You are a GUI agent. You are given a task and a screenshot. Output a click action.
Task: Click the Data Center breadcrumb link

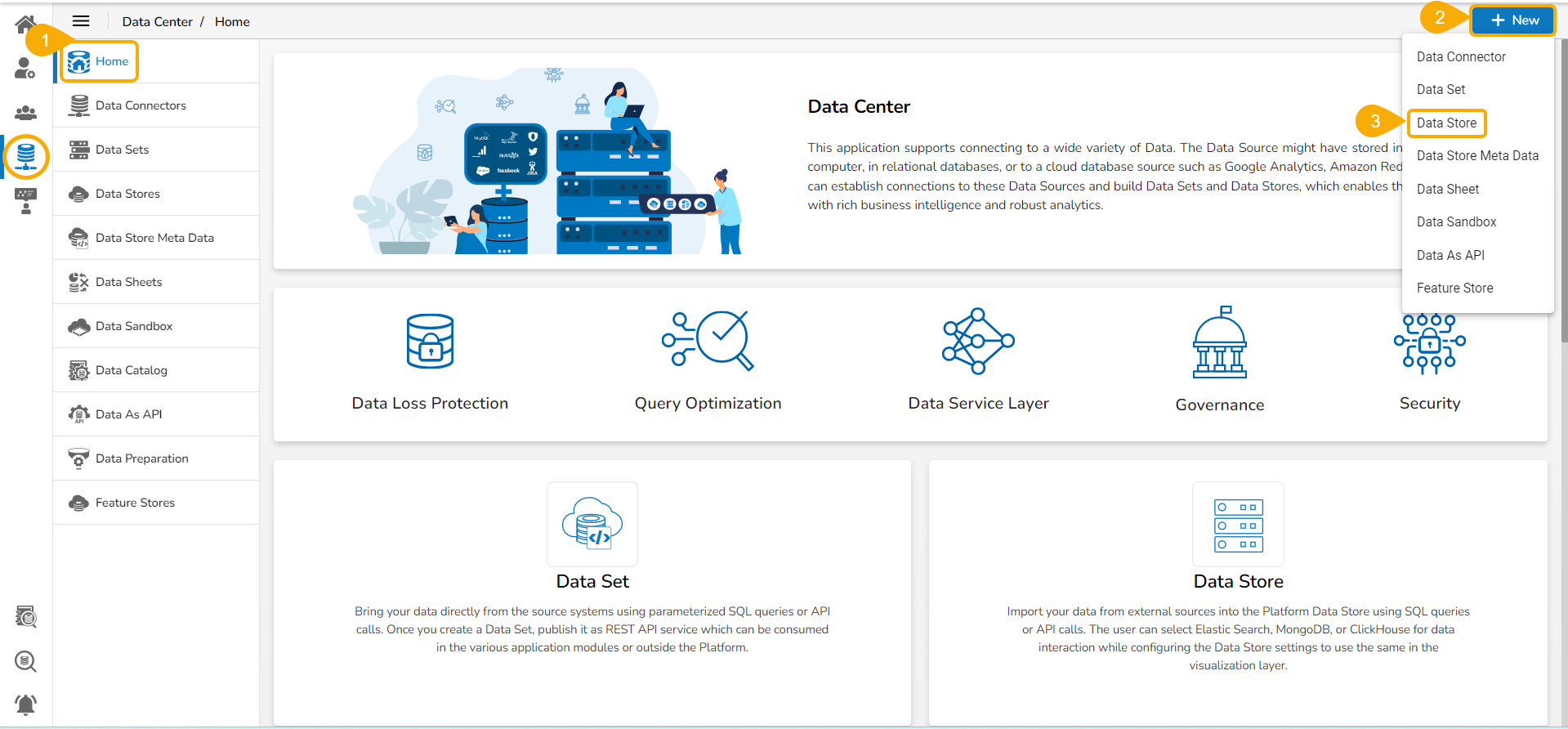tap(157, 21)
